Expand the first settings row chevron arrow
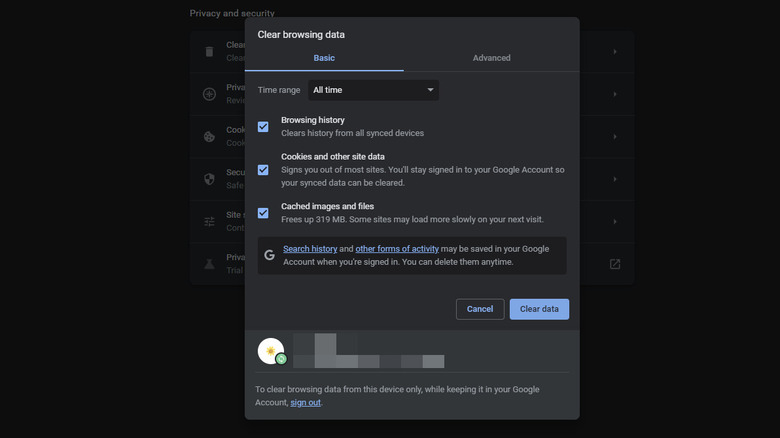Viewport: 780px width, 438px height. click(615, 52)
